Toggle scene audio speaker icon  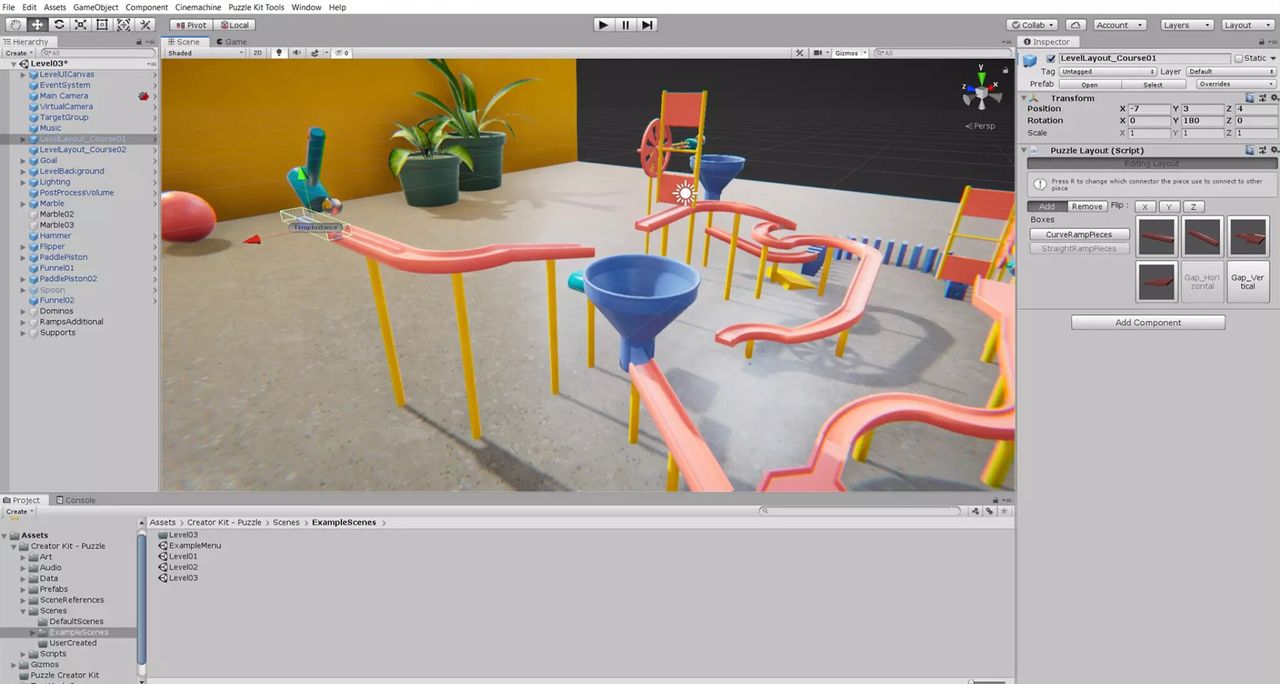pos(297,53)
